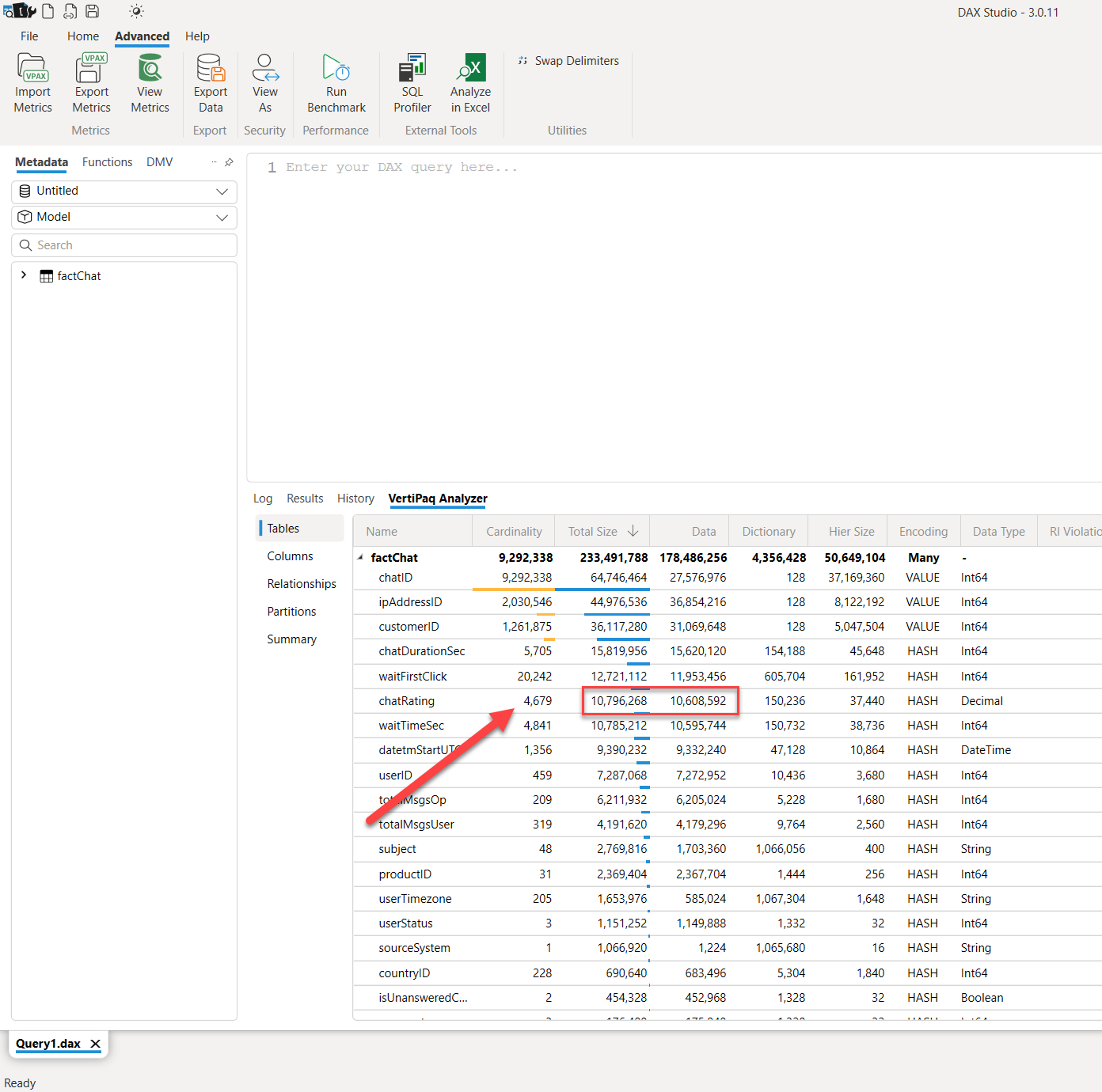Pin the Metadata pane

point(228,162)
